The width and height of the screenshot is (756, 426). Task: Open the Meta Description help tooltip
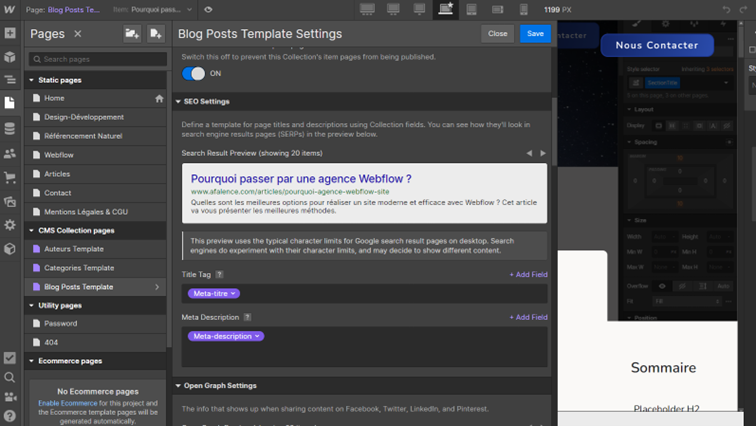point(247,317)
